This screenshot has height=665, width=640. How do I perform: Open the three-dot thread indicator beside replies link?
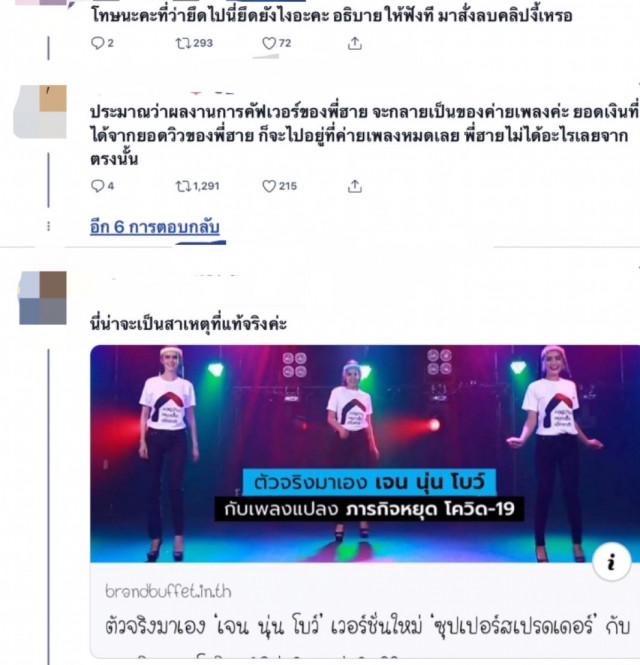click(x=48, y=226)
